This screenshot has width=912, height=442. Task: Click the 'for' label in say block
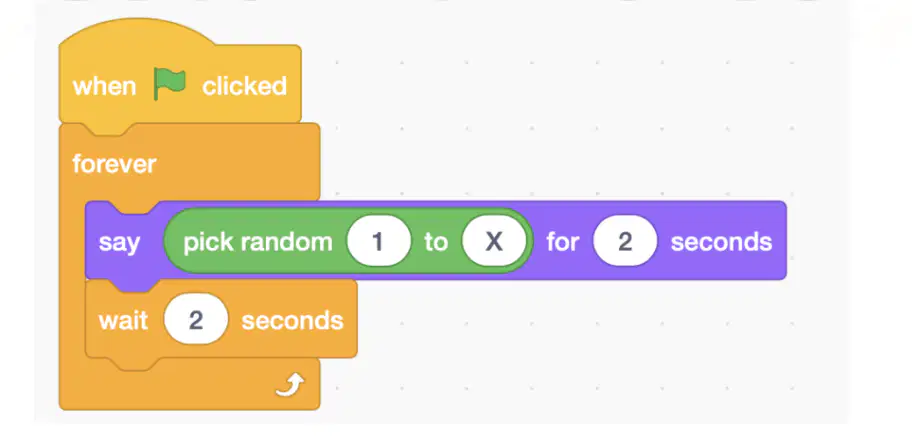tap(562, 241)
